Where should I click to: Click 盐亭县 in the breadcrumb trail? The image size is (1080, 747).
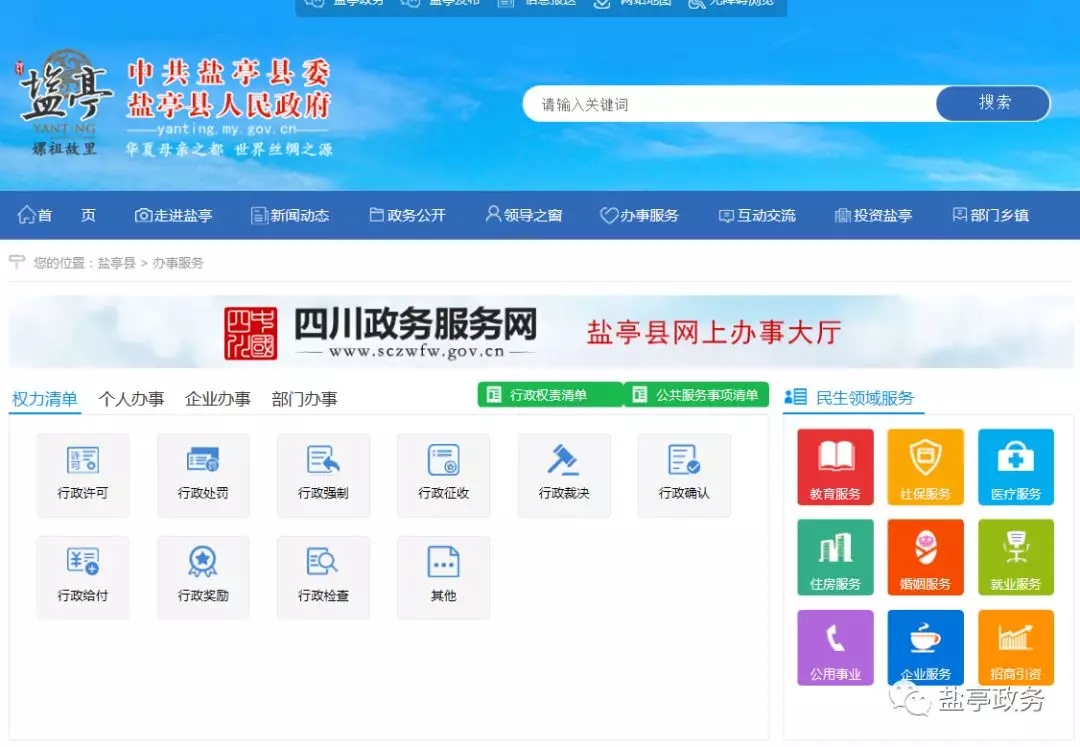tap(116, 263)
